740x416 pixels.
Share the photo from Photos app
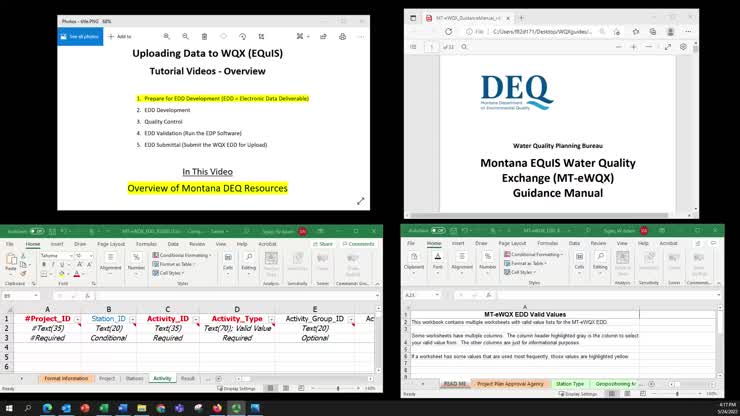[x=323, y=36]
